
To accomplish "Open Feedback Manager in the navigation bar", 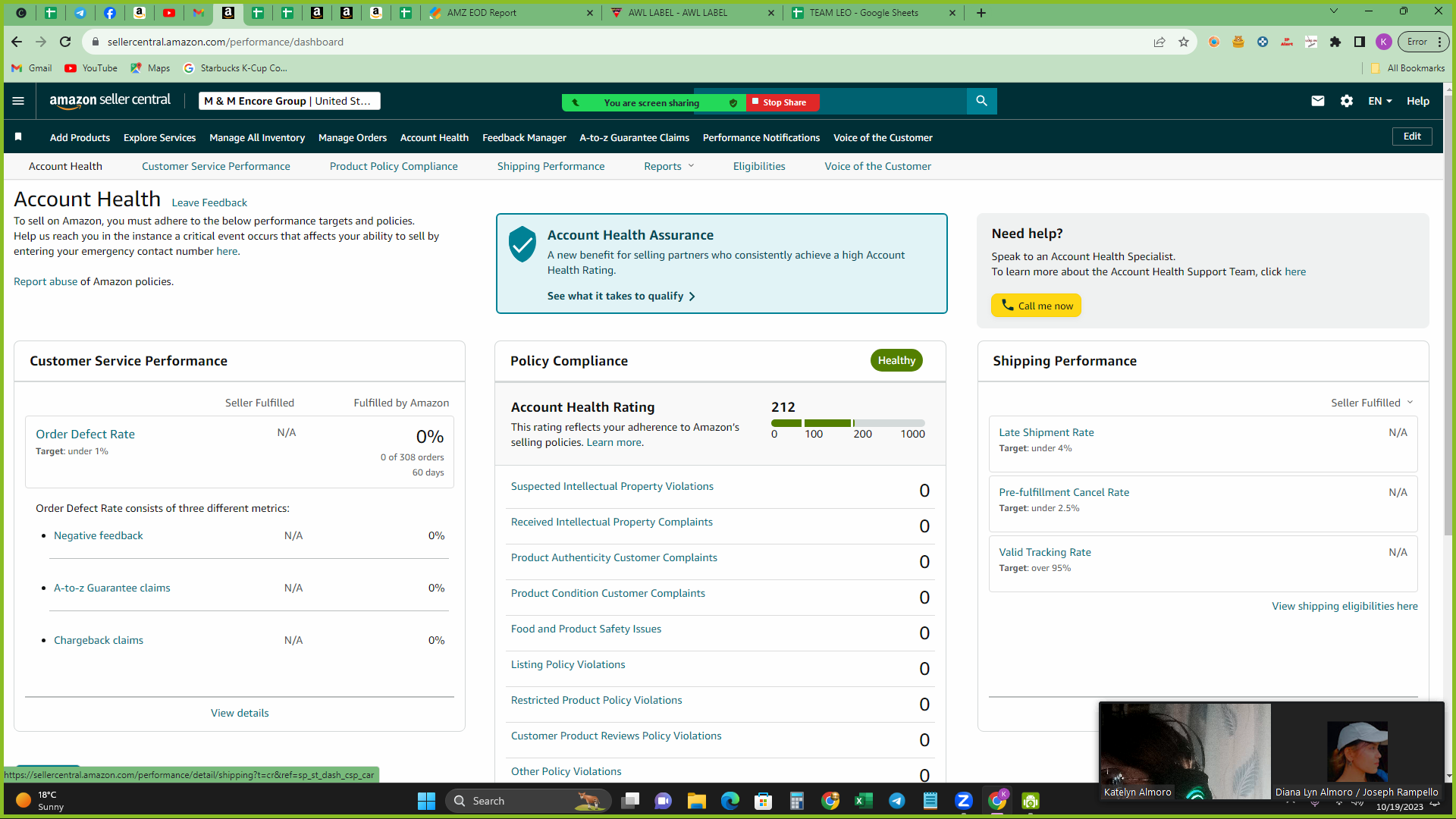I will pos(524,137).
